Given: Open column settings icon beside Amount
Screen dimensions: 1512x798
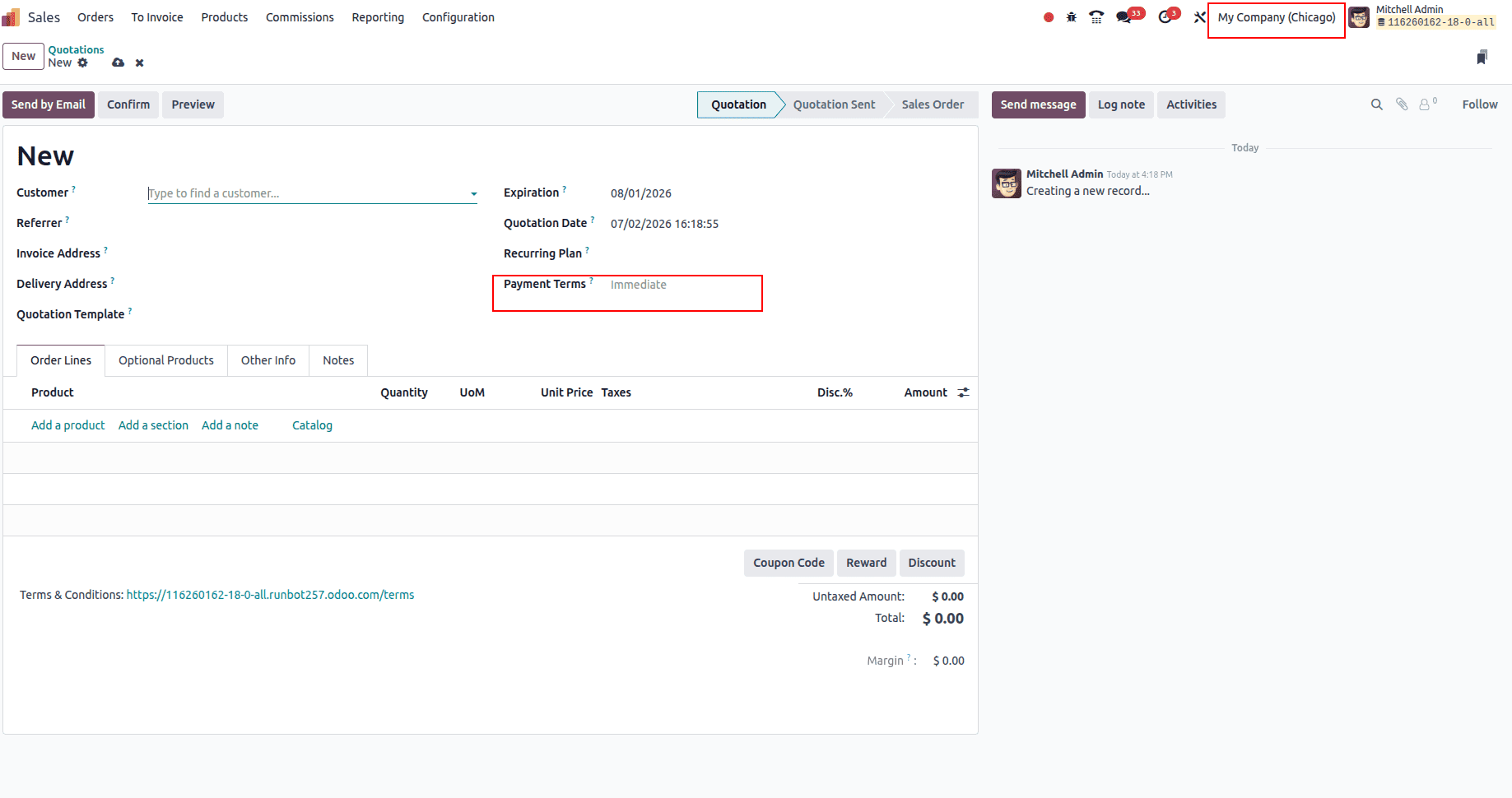Looking at the screenshot, I should coord(964,392).
